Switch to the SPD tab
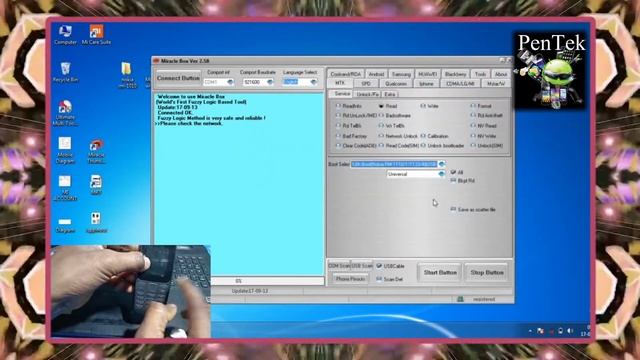Image resolution: width=640 pixels, height=360 pixels. (366, 83)
